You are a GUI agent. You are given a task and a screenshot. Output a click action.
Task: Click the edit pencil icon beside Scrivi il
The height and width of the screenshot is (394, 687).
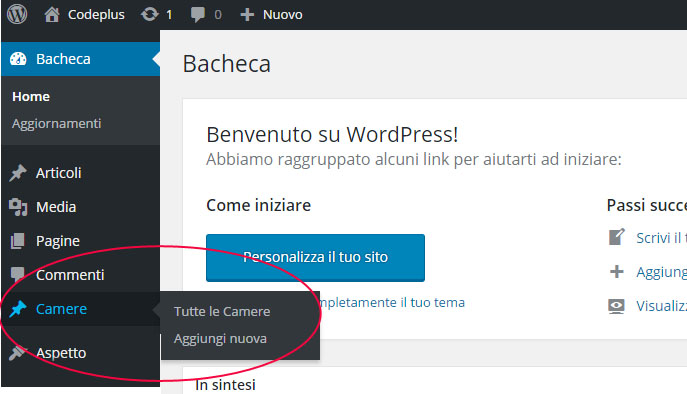pos(617,237)
